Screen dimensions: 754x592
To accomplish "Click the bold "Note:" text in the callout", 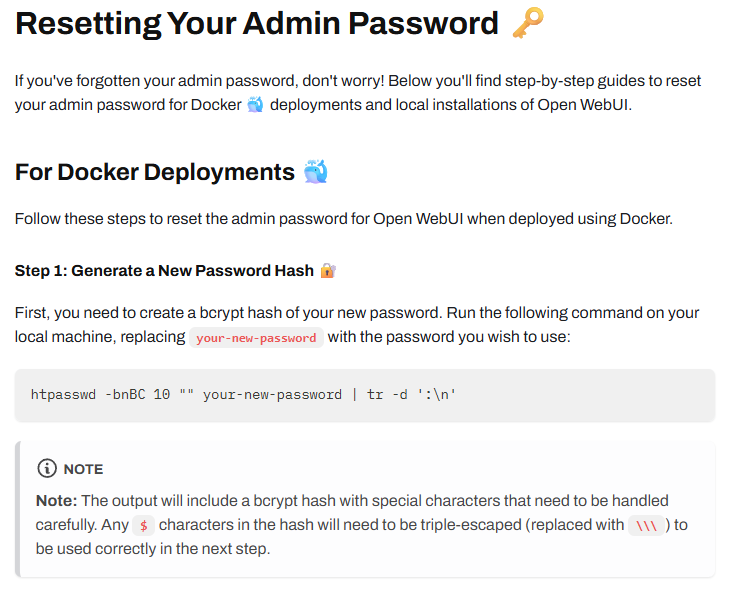I will coord(56,500).
